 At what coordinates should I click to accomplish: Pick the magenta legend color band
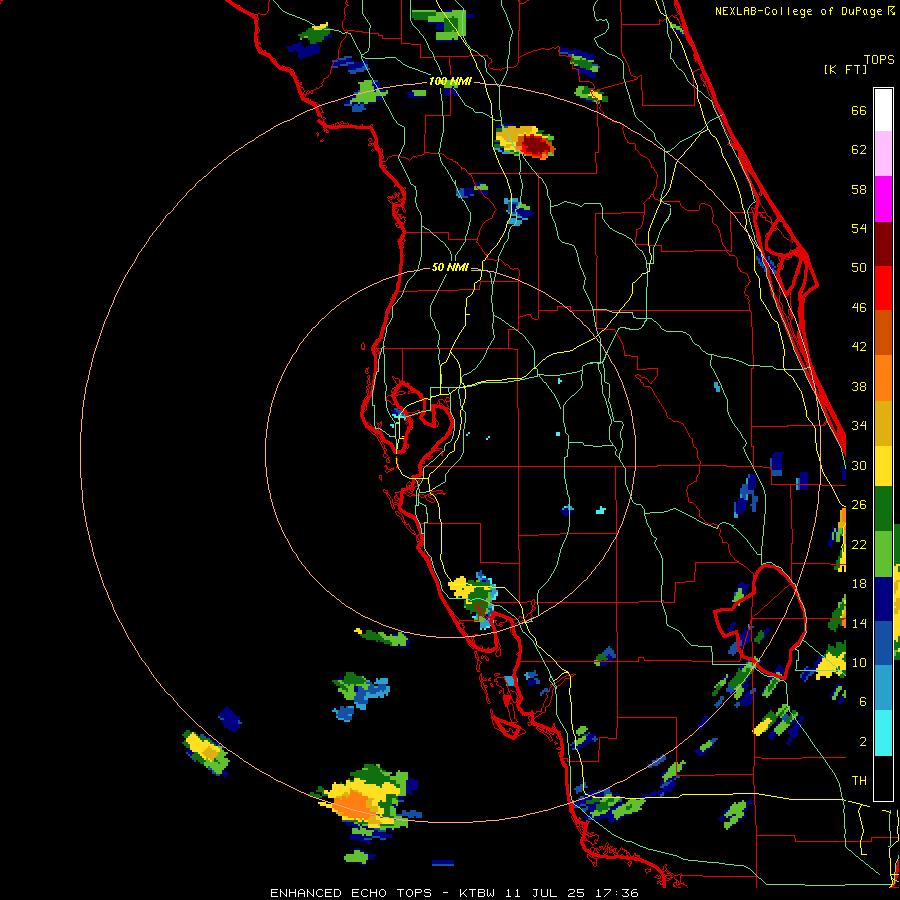883,199
